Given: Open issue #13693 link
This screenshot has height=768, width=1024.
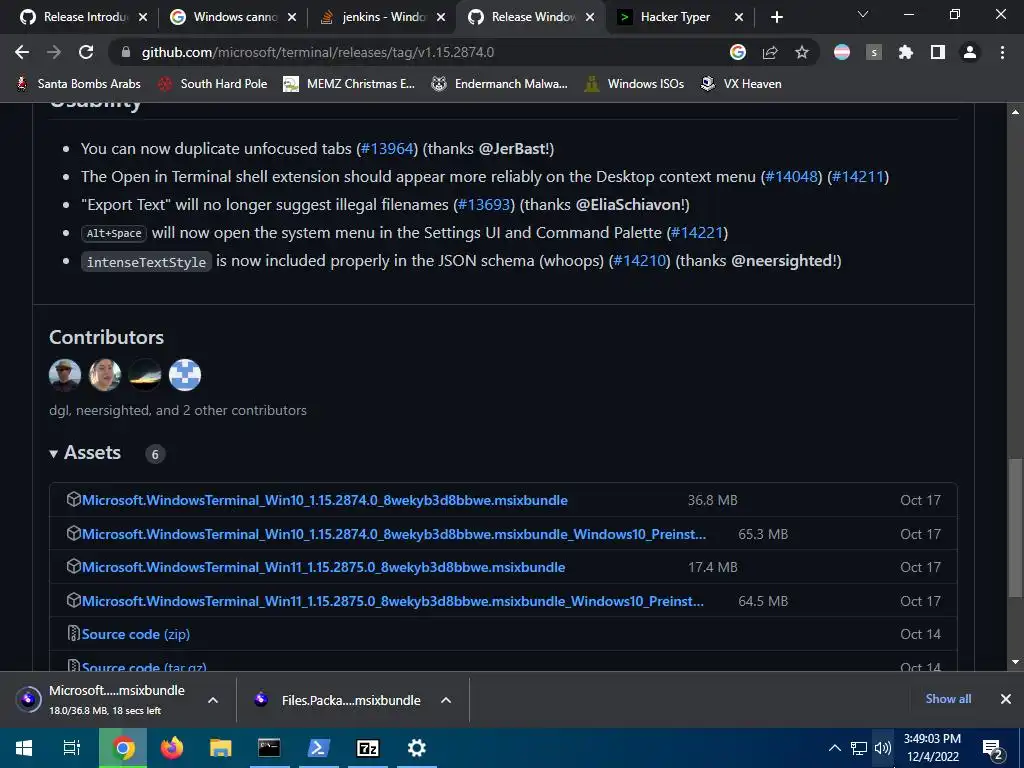Looking at the screenshot, I should tap(484, 205).
